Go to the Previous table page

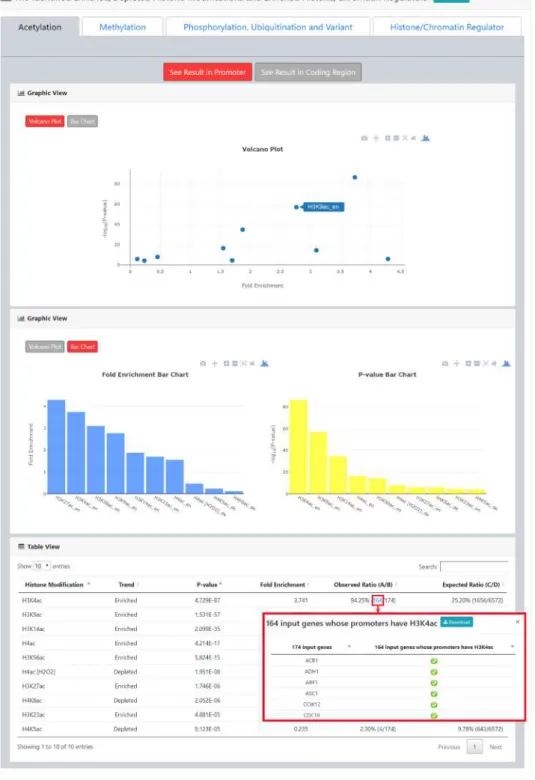pyautogui.click(x=449, y=747)
